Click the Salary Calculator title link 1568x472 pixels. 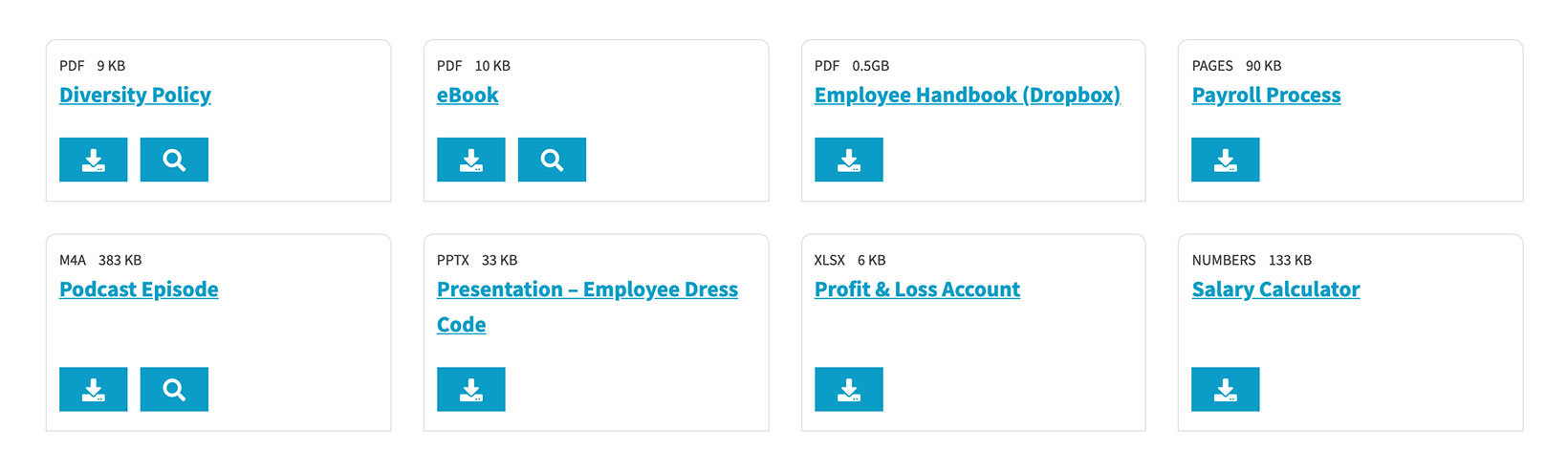(1275, 290)
